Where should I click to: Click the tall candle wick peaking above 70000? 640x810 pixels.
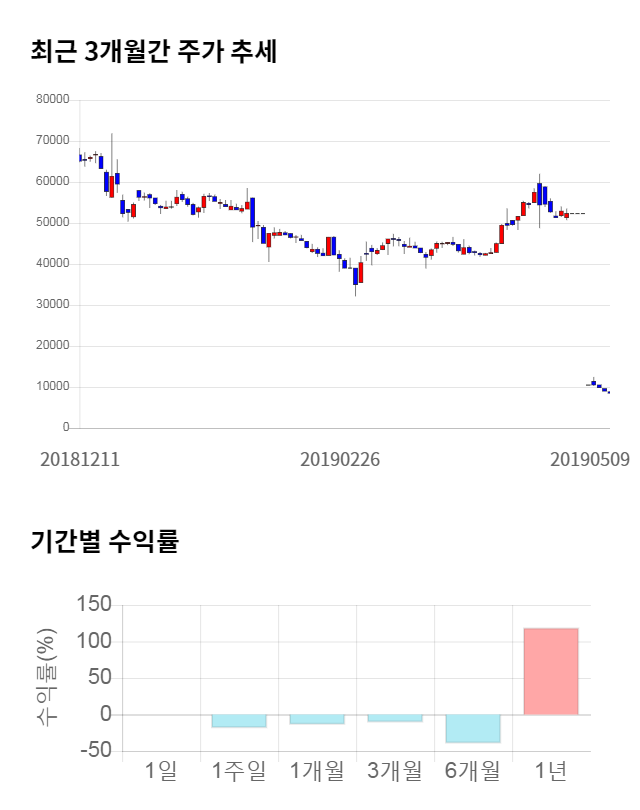click(111, 150)
